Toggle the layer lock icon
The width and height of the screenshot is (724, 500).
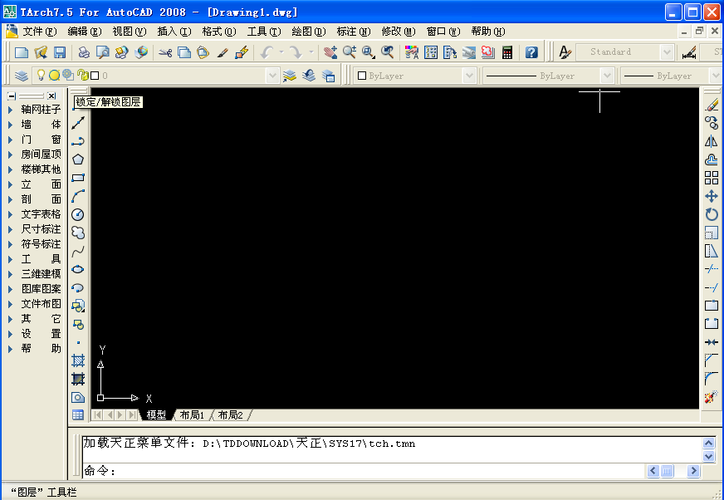pos(83,75)
